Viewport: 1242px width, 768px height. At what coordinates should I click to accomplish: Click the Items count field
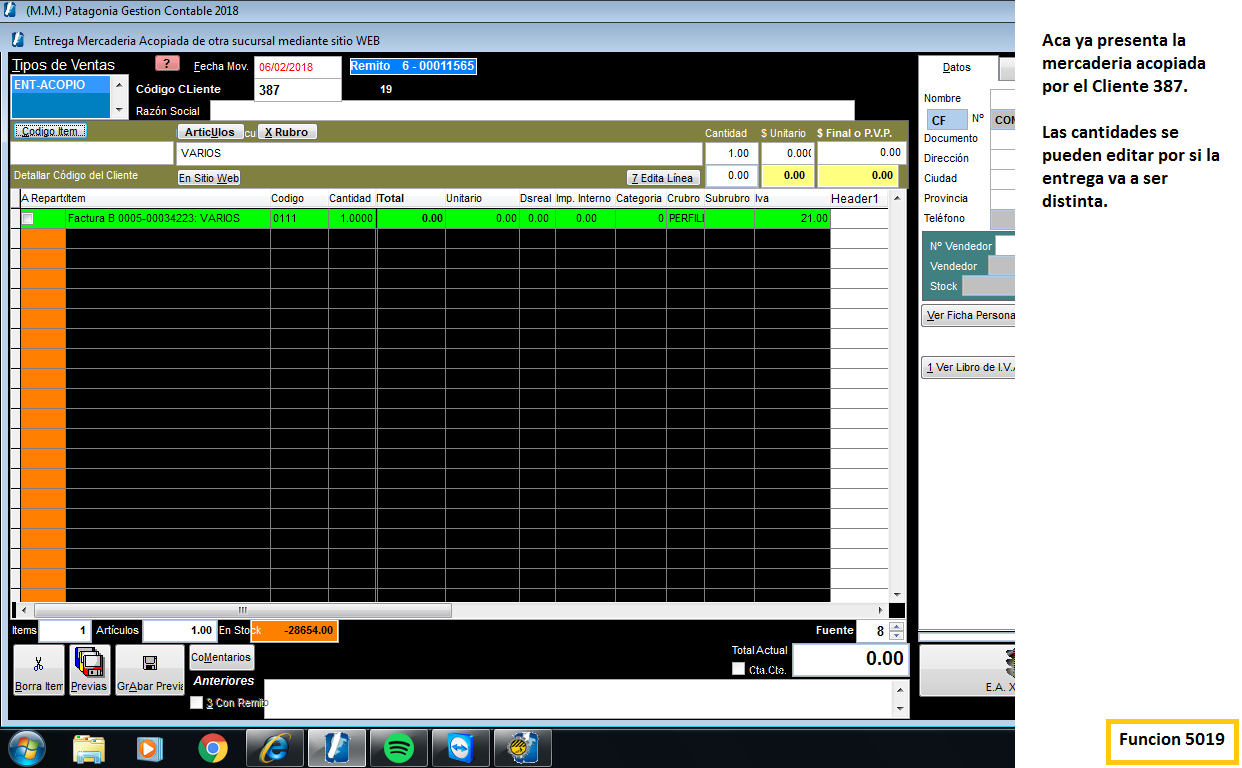[65, 631]
